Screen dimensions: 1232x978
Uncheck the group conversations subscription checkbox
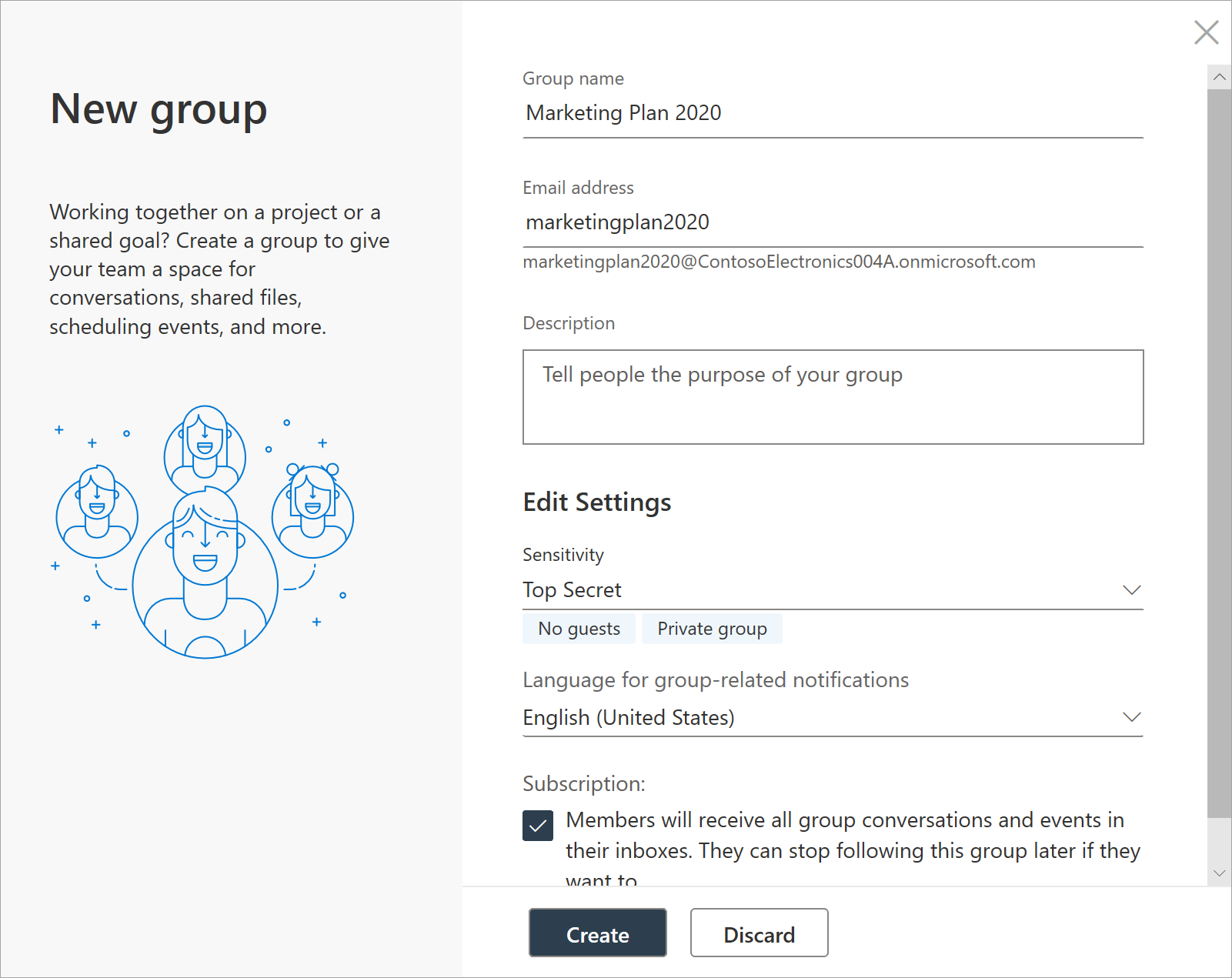(538, 826)
